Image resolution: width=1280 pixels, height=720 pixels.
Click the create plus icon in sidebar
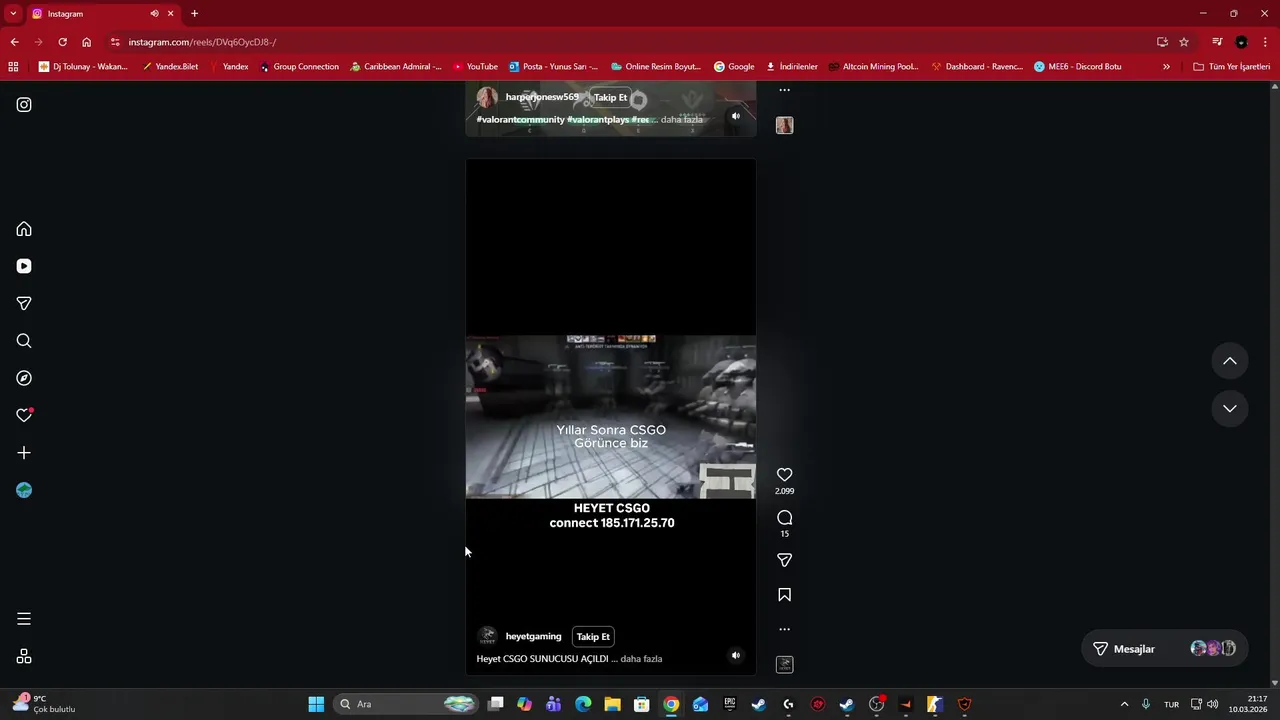tap(24, 453)
